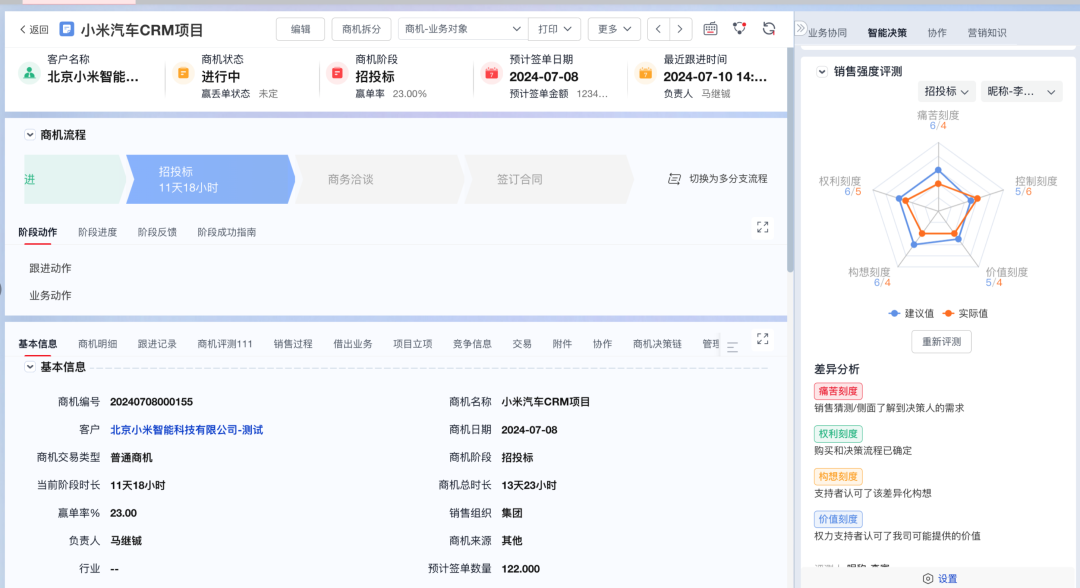The height and width of the screenshot is (588, 1080).
Task: Expand the stage actions panel to fullscreen
Action: [x=762, y=227]
